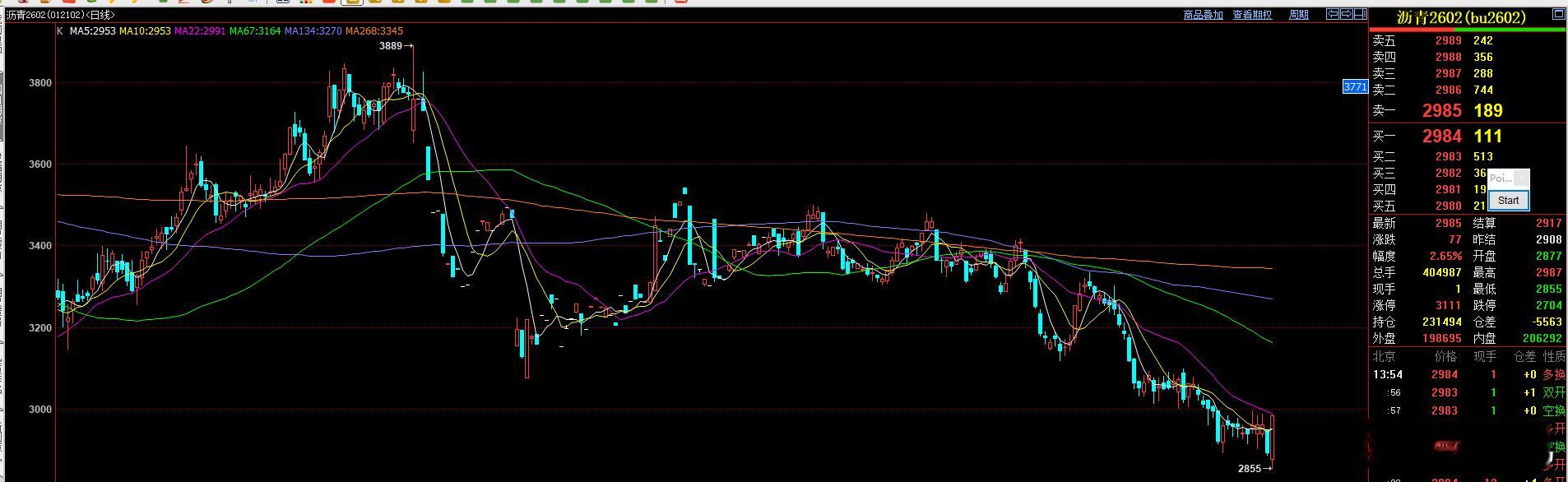Click the 幅度 value 2.65%
The width and height of the screenshot is (1568, 482).
point(1445,256)
